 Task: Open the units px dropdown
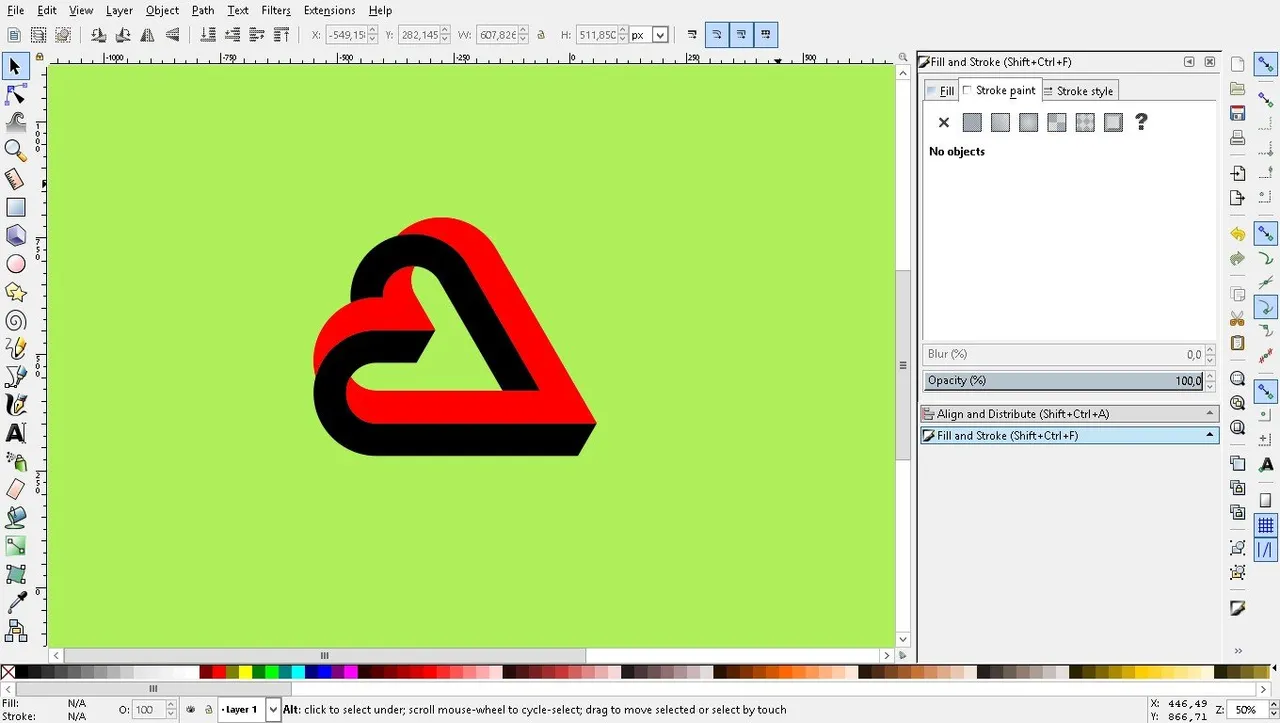pos(660,35)
